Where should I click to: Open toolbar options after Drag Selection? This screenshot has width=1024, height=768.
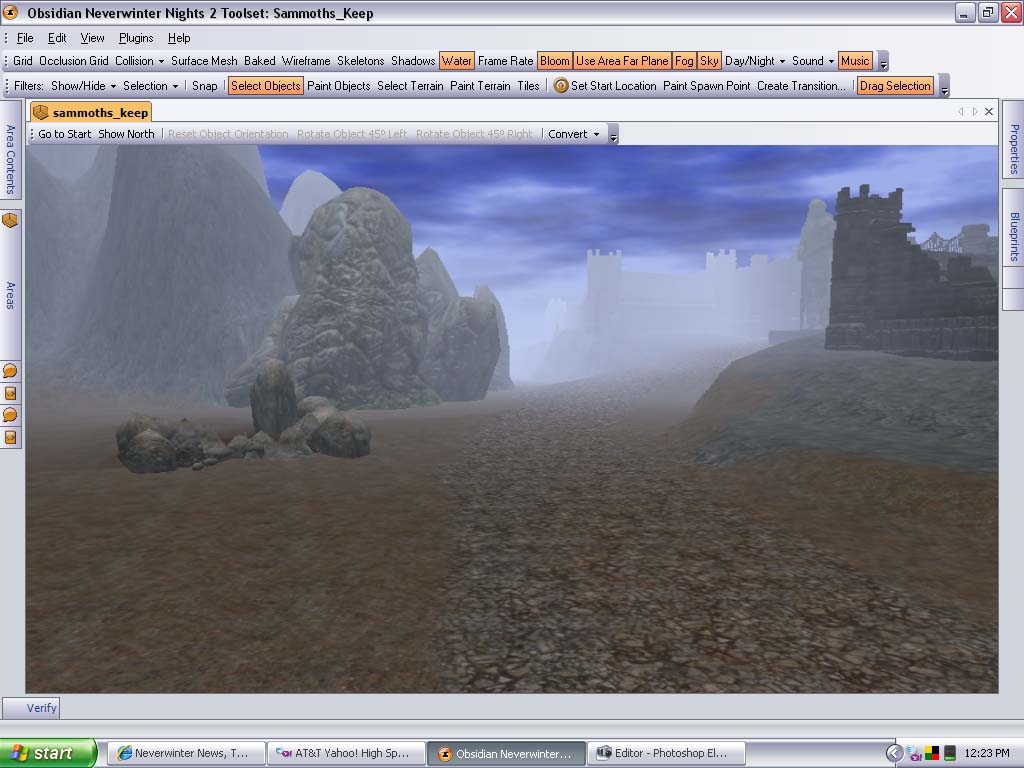tap(945, 87)
